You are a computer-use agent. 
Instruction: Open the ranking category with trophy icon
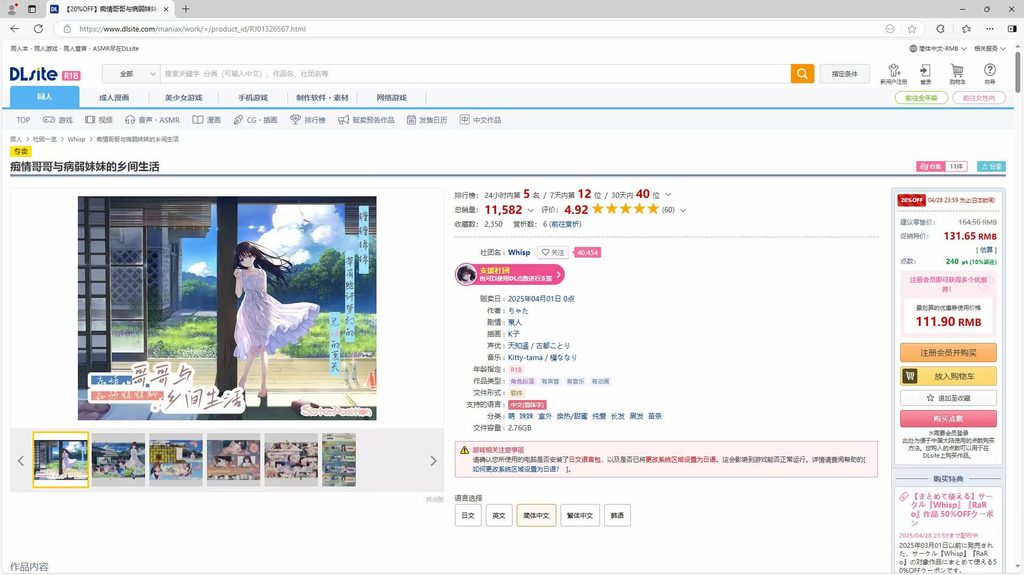coord(308,120)
